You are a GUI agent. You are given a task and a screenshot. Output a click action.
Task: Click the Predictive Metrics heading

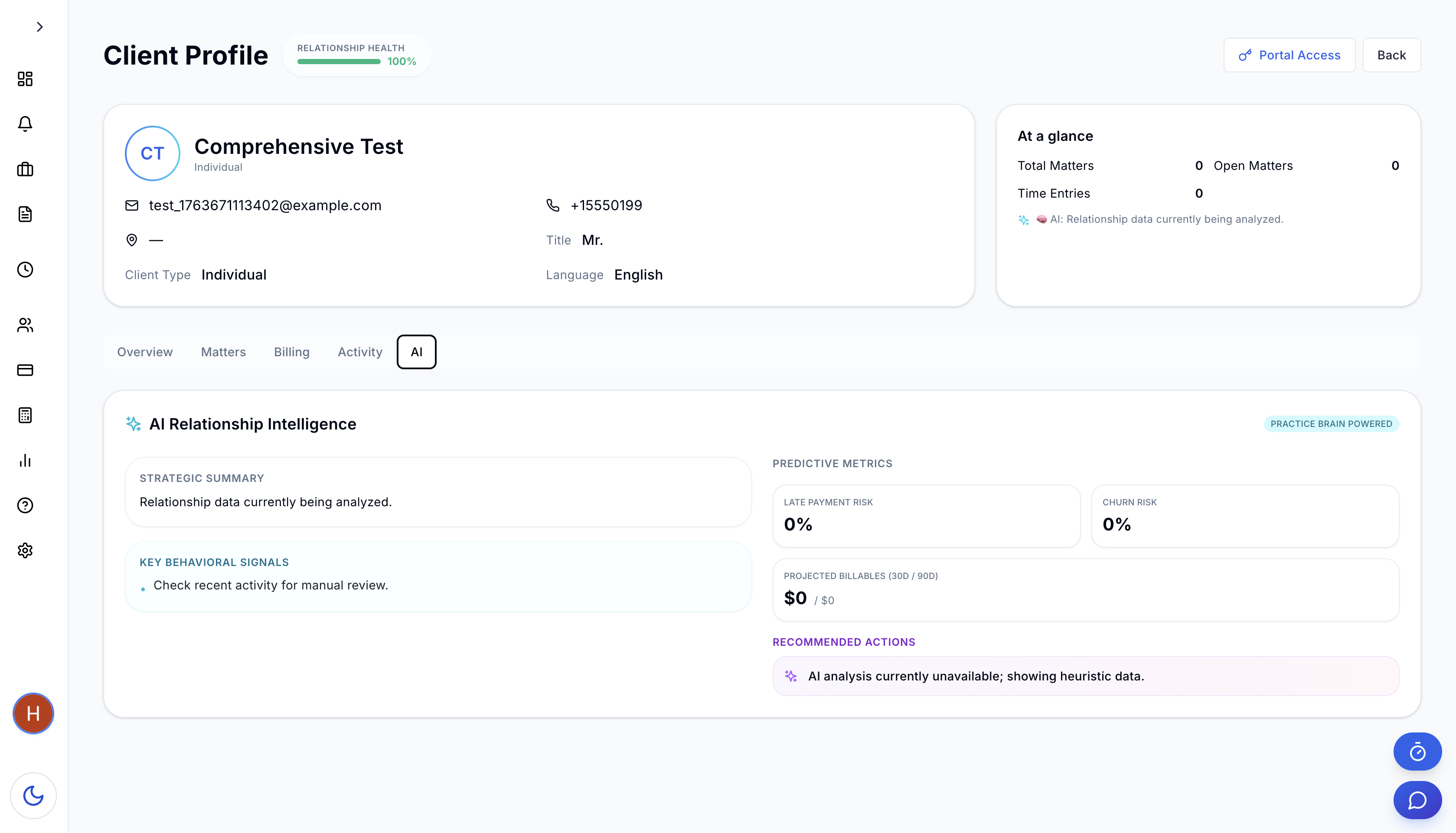832,463
